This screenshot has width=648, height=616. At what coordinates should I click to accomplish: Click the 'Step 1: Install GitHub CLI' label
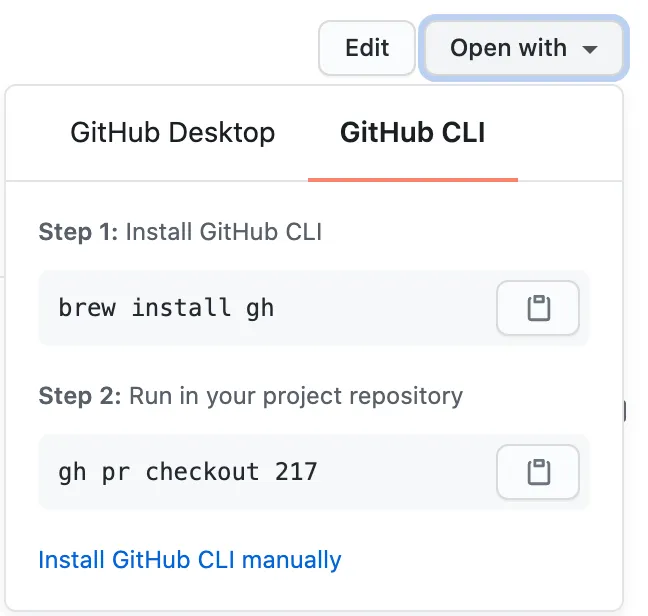180,231
